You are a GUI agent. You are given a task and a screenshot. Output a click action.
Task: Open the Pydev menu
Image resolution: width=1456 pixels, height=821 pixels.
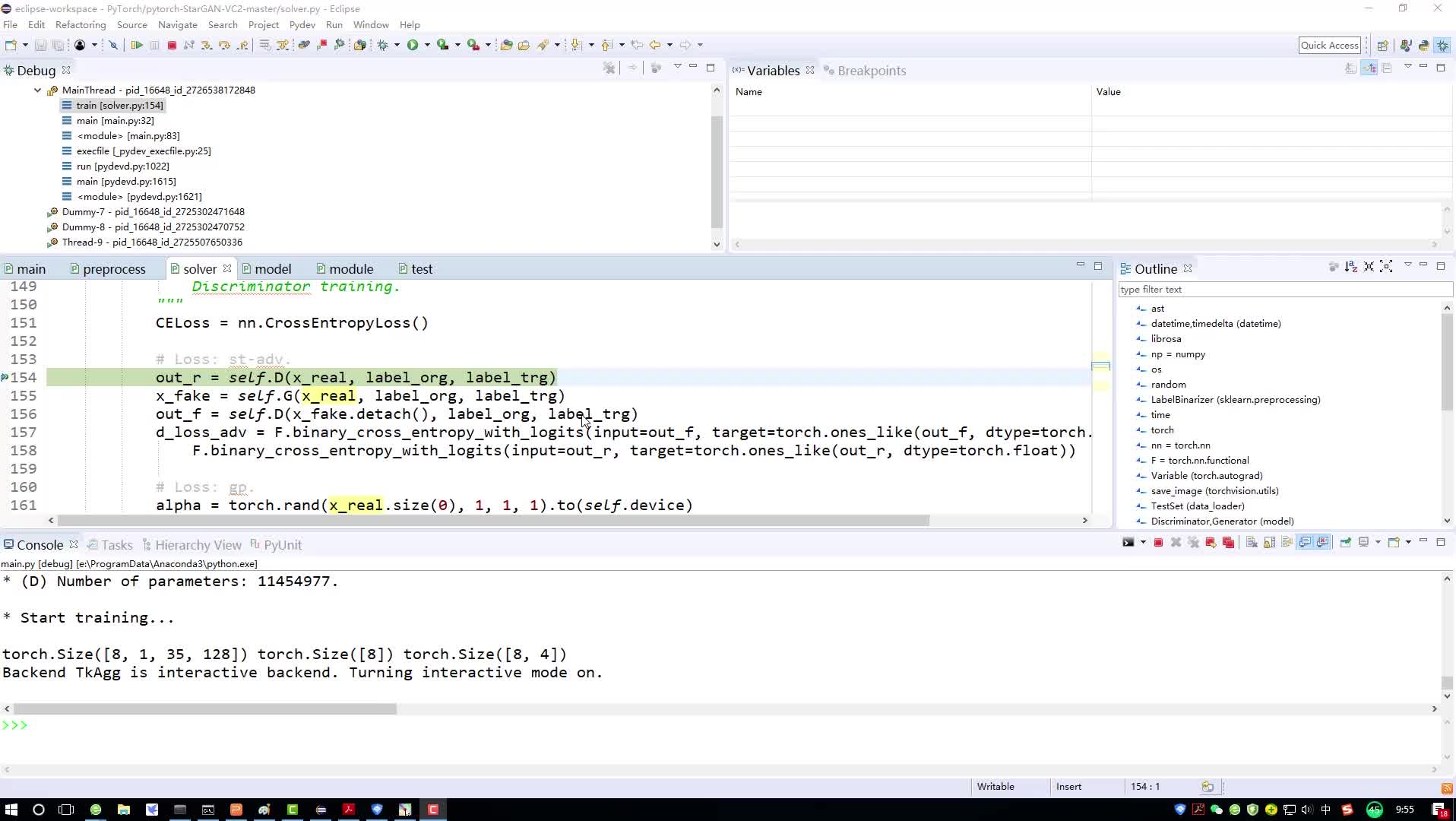click(x=302, y=24)
